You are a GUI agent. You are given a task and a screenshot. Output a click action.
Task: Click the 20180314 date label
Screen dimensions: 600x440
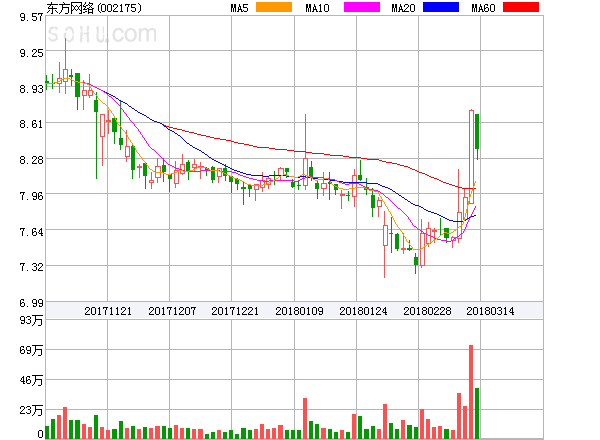coord(490,311)
